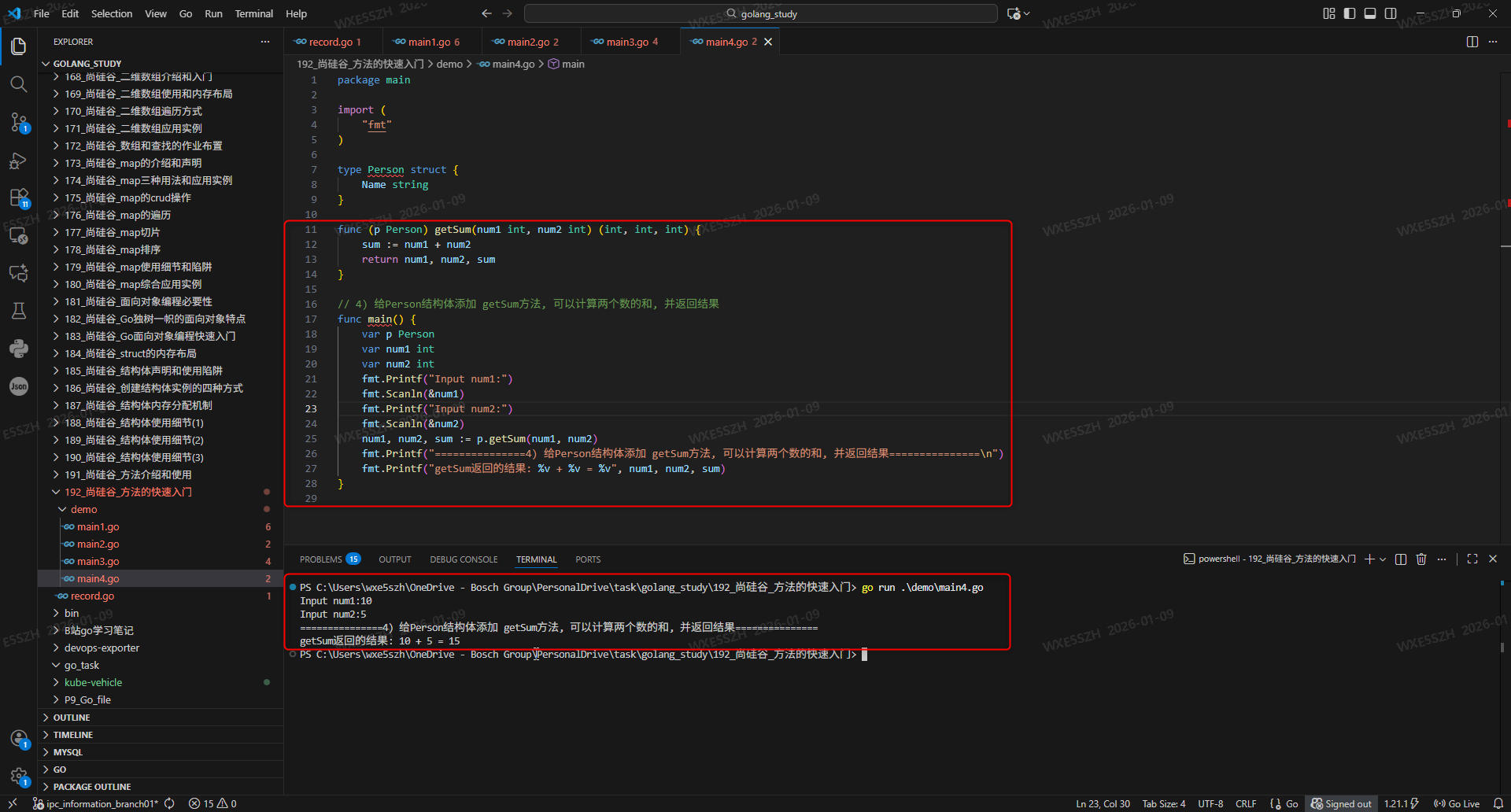1511x812 pixels.
Task: Click the Signed out status button
Action: 1341,803
